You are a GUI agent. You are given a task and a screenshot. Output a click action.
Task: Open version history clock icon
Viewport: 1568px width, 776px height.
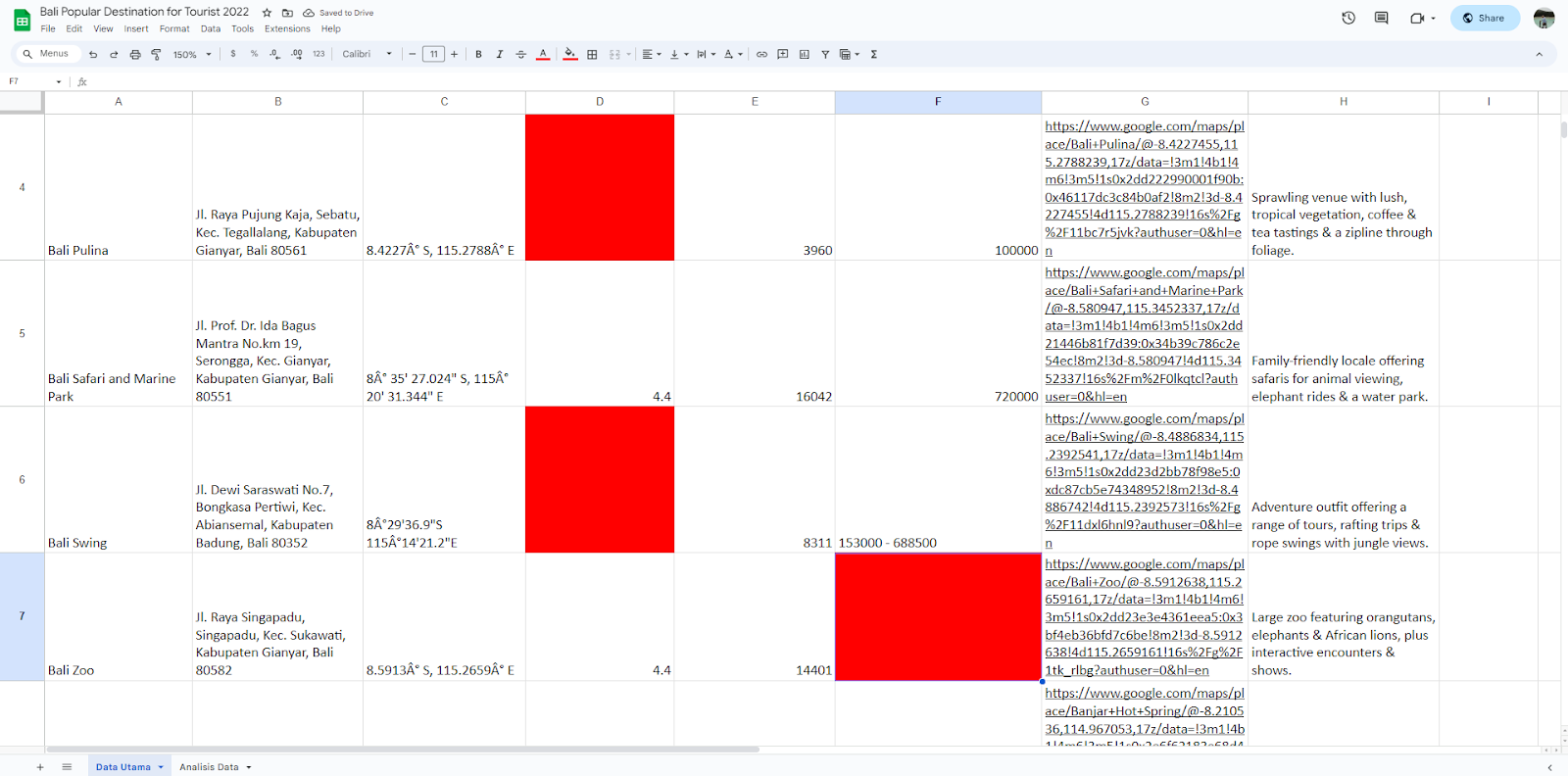(1348, 18)
